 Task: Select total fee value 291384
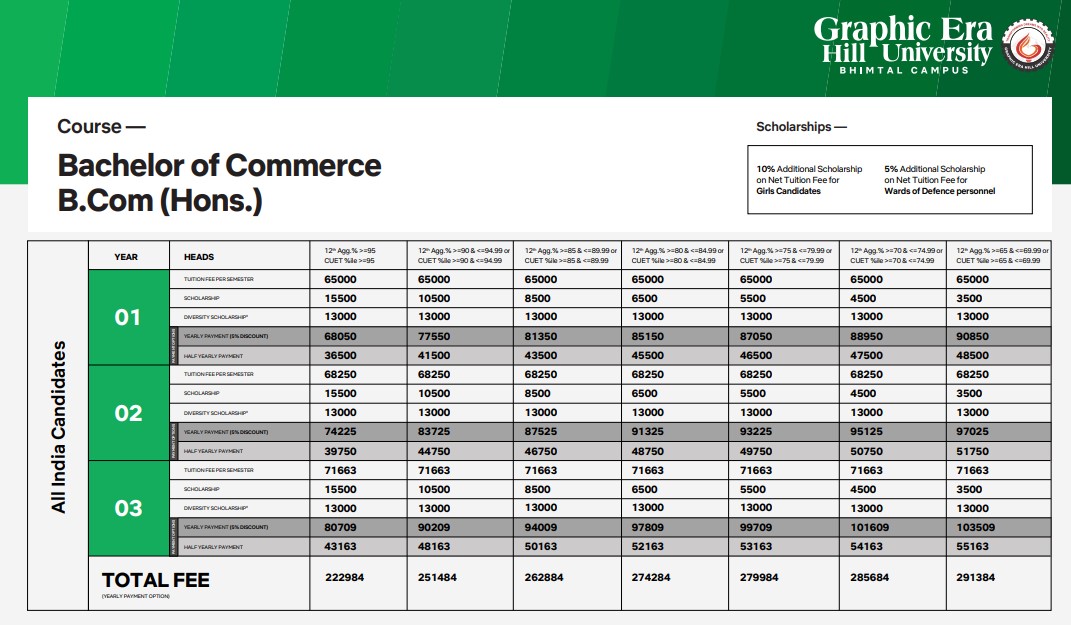click(977, 577)
